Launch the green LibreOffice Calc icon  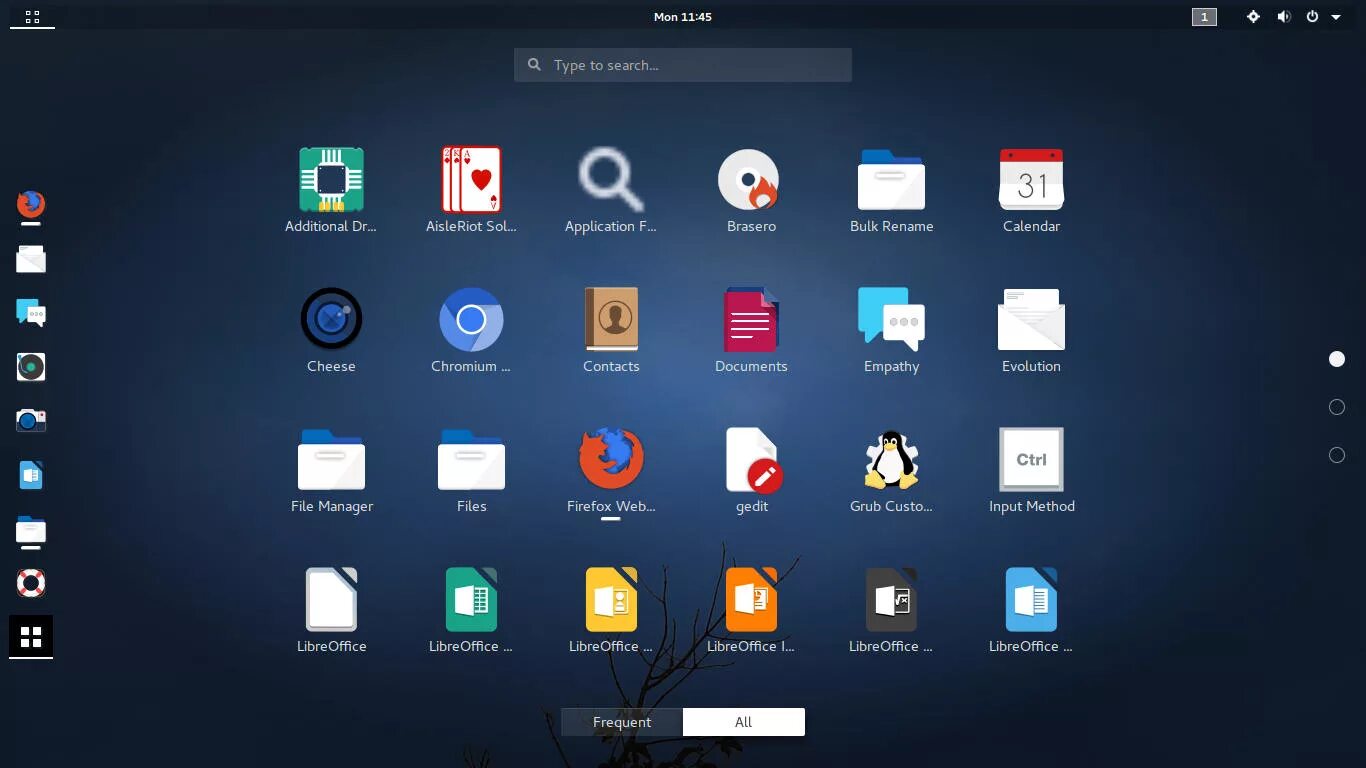tap(471, 600)
